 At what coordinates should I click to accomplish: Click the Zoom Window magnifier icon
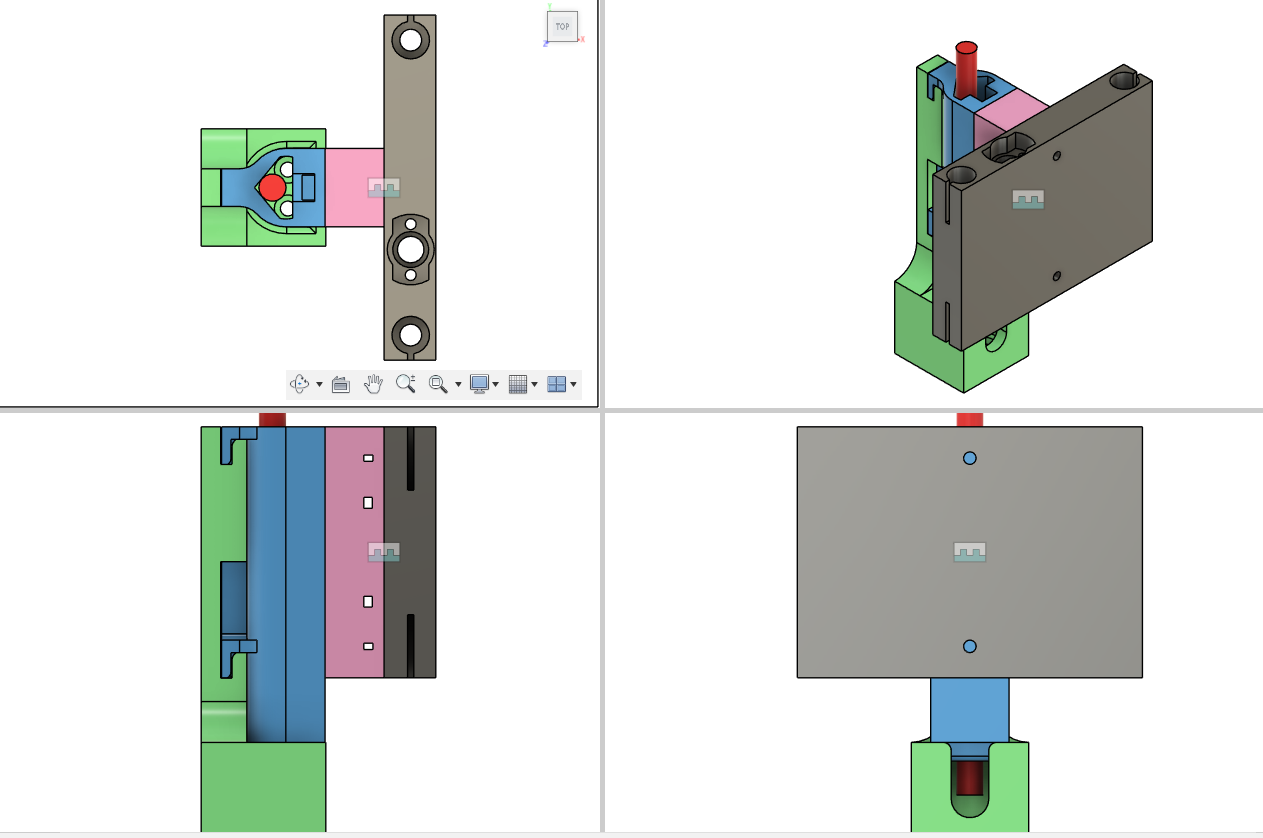(438, 384)
